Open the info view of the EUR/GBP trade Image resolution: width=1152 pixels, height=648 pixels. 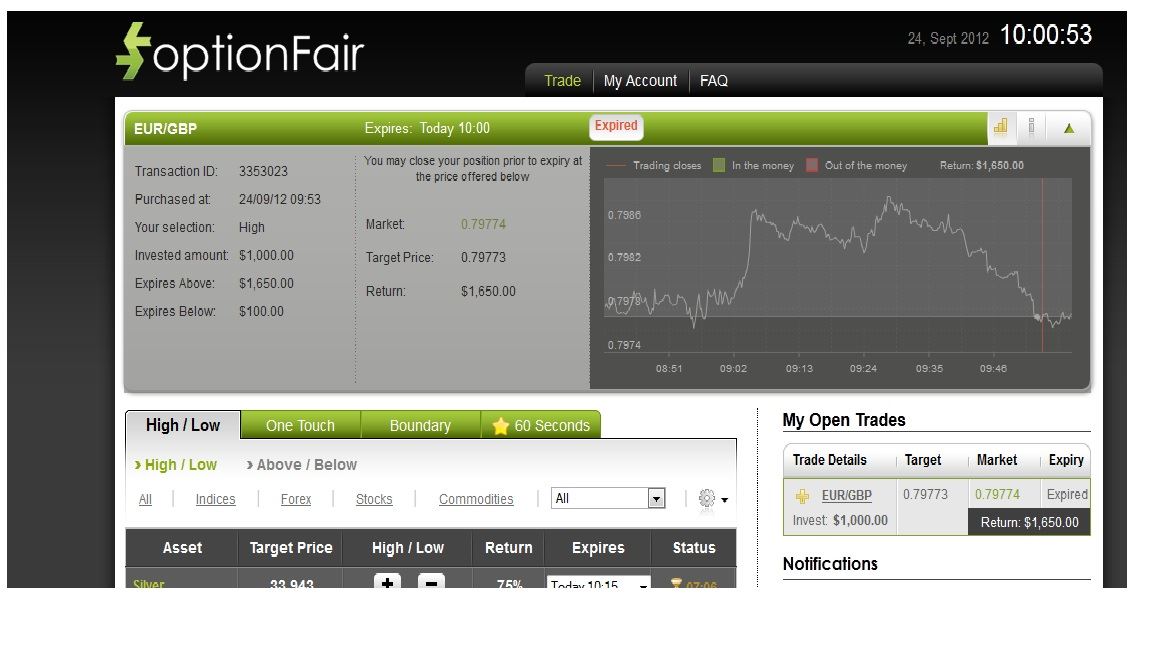click(x=1032, y=127)
